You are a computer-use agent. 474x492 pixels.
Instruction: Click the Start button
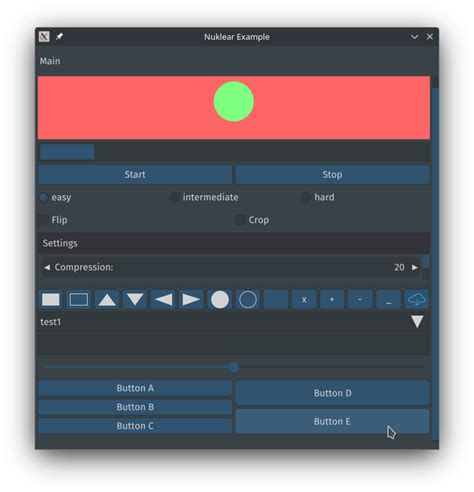tap(135, 174)
